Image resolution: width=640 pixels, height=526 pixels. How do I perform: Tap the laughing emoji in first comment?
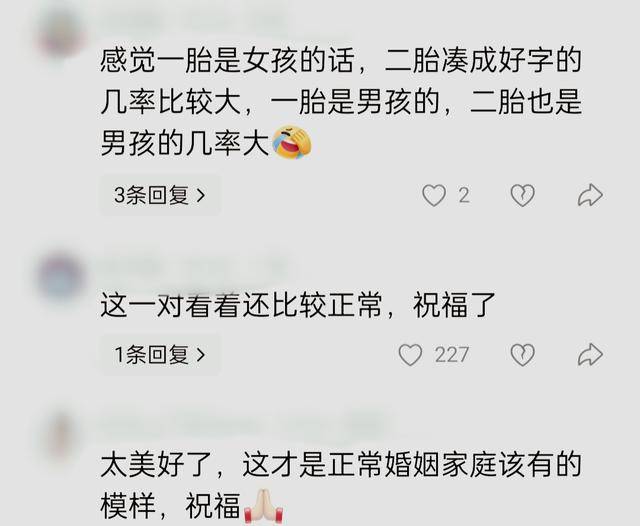[x=292, y=142]
